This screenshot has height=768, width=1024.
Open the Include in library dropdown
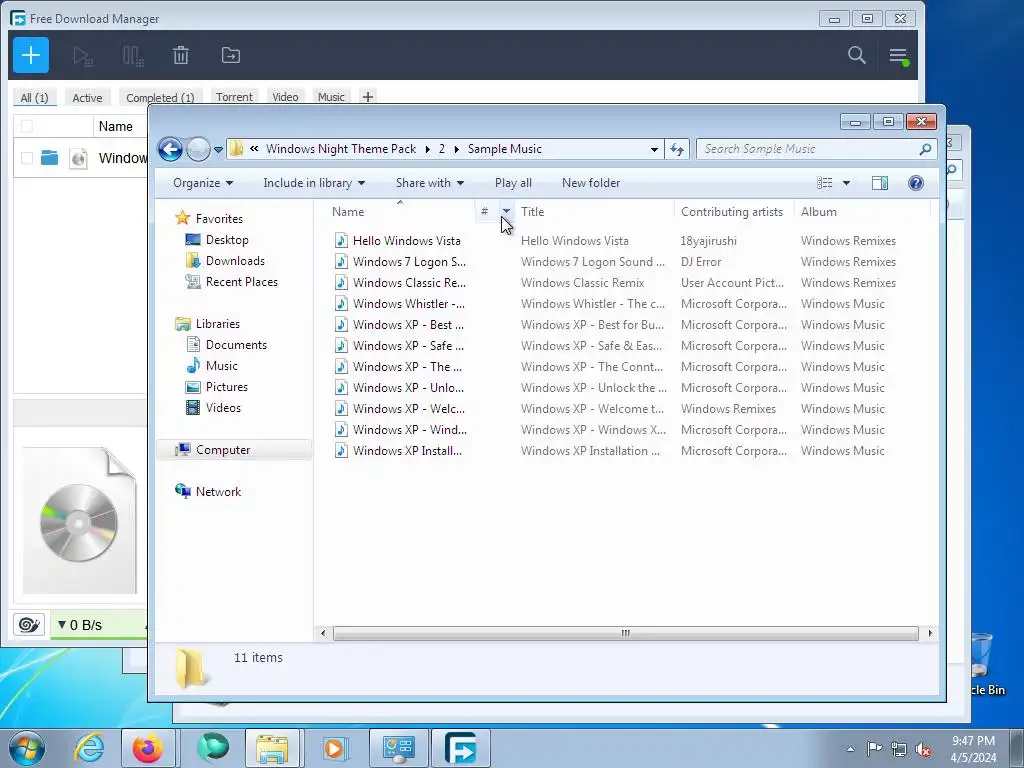click(x=314, y=184)
